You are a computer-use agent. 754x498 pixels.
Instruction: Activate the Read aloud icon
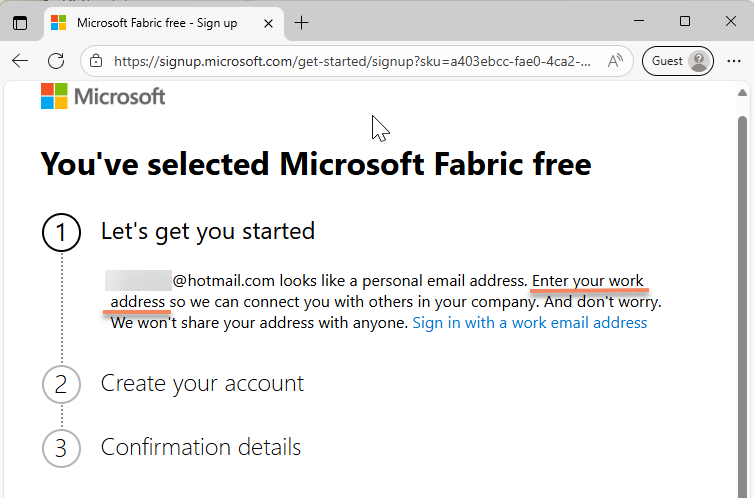click(x=616, y=61)
